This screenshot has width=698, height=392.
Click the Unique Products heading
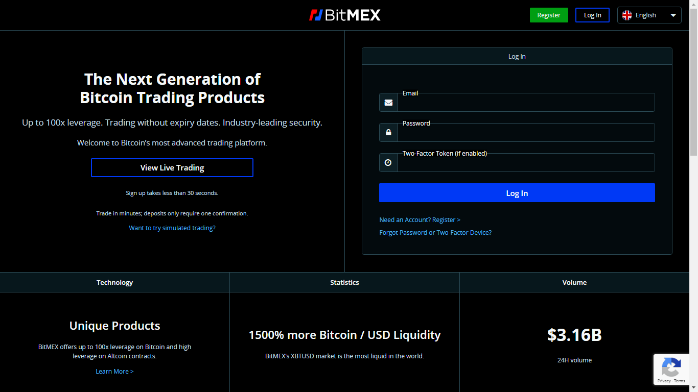114,326
